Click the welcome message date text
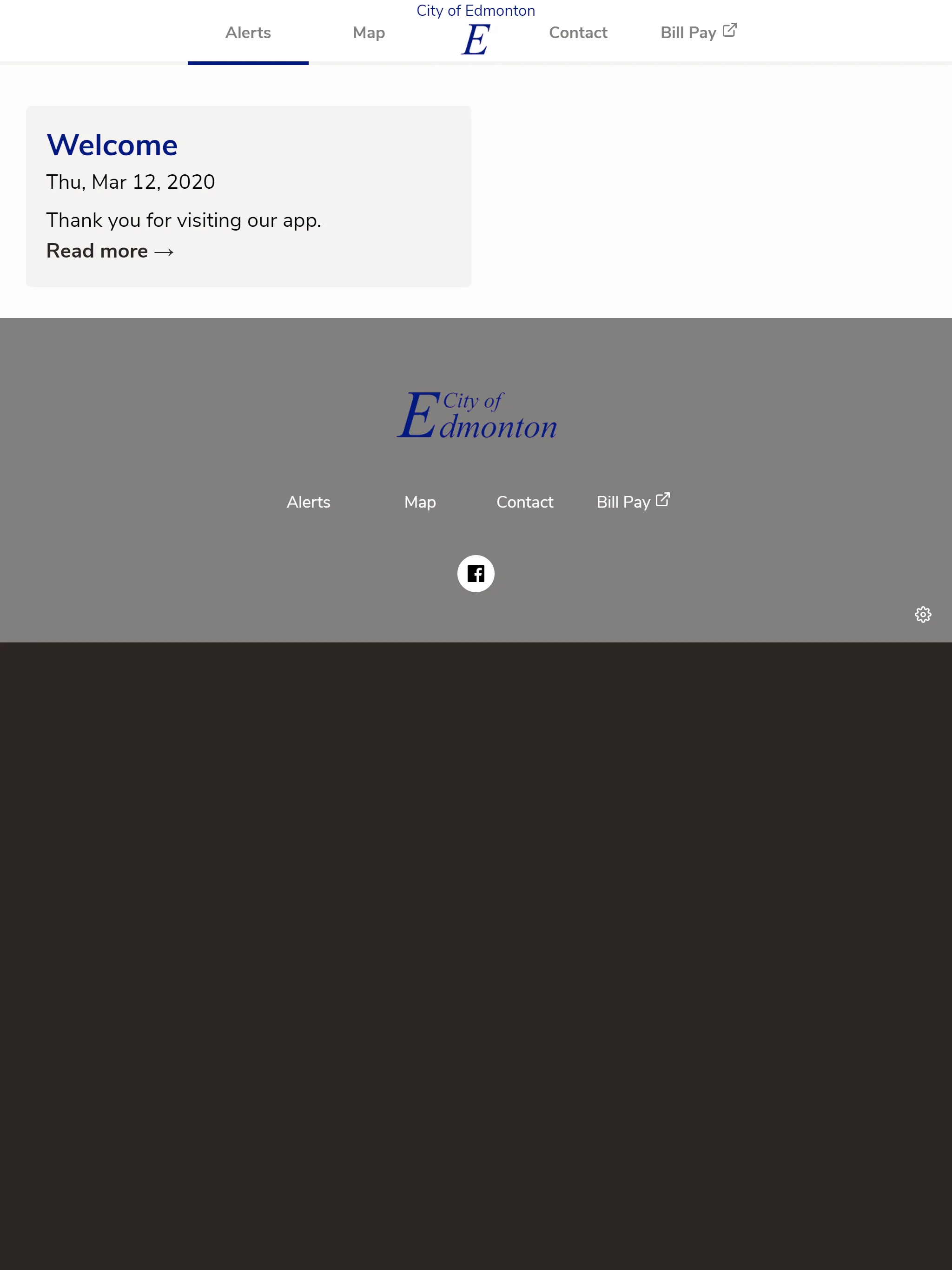952x1270 pixels. pos(130,182)
